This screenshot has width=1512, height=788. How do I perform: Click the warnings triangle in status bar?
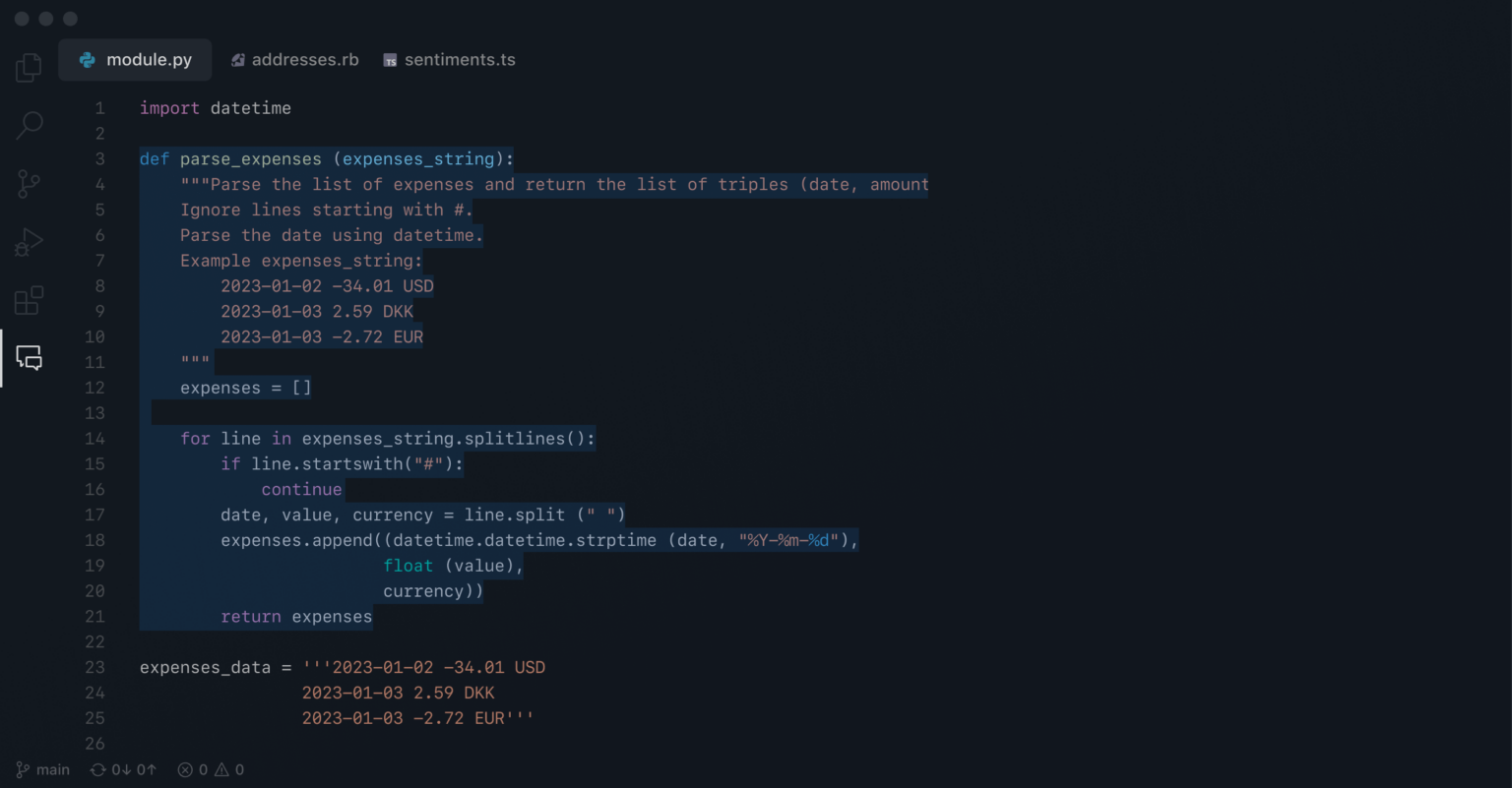point(221,769)
